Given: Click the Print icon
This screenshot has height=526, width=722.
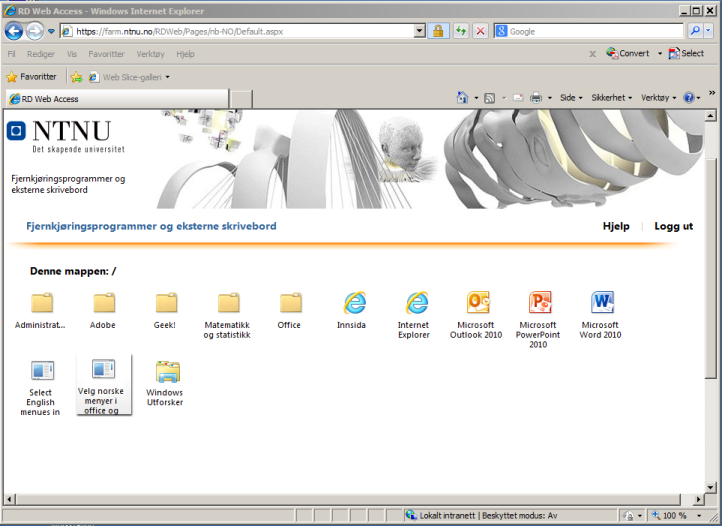Looking at the screenshot, I should 536,98.
